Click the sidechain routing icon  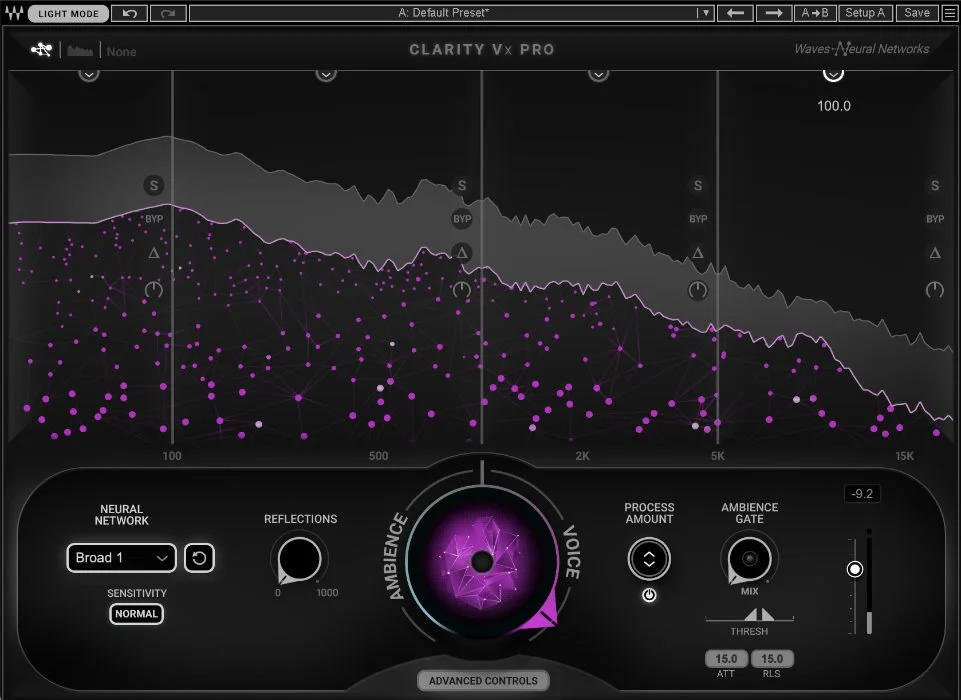[x=42, y=50]
